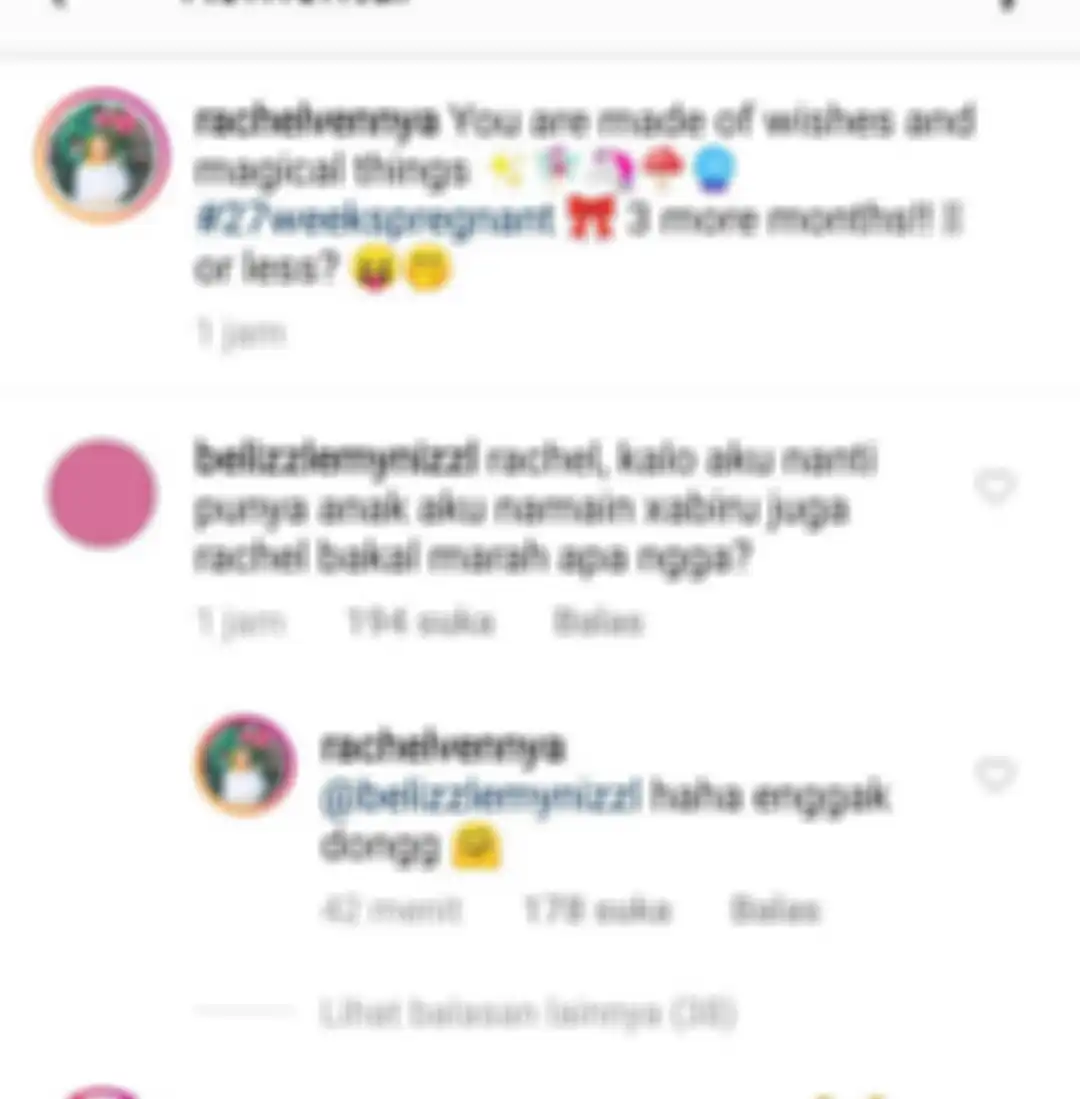Tap the 1 jam timestamp under caption
This screenshot has width=1080, height=1099.
click(241, 334)
